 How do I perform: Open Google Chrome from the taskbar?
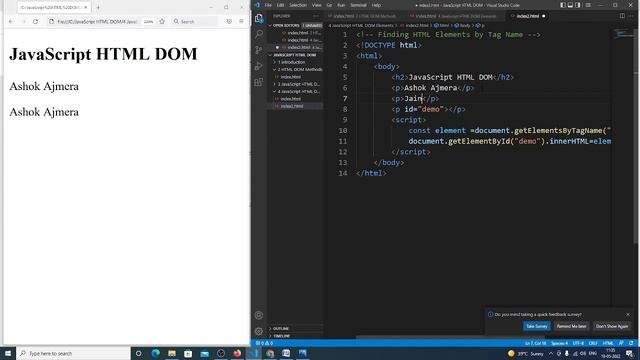tap(270, 353)
